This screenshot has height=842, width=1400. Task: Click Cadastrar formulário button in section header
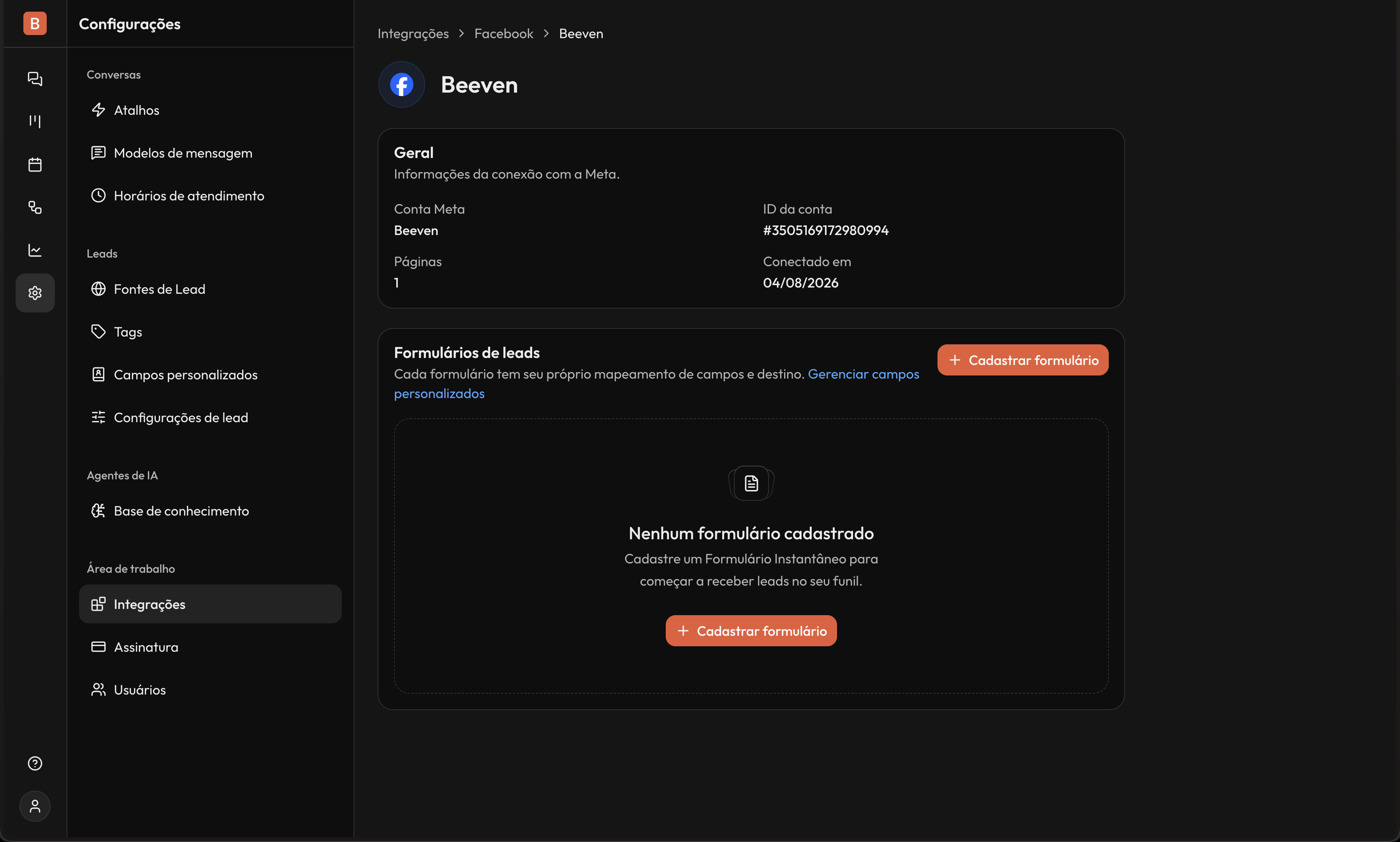[1022, 360]
